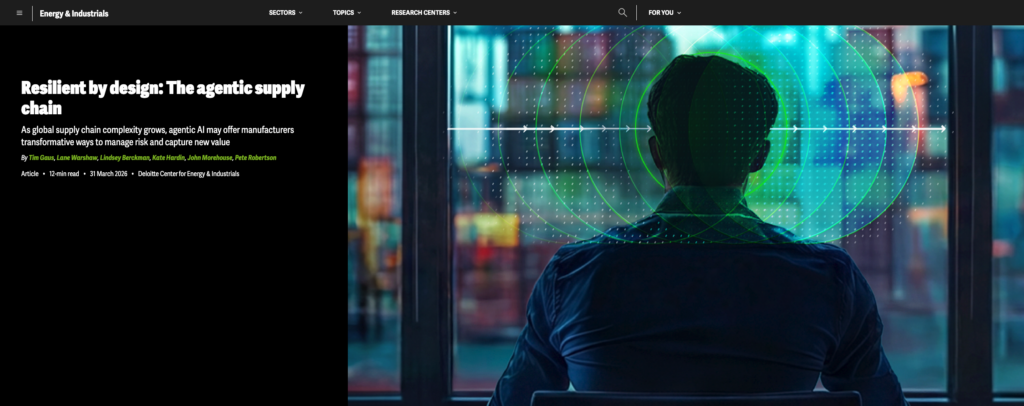Screen dimensions: 1024x406
Task: Click the hero image of seated man
Action: coord(686,215)
